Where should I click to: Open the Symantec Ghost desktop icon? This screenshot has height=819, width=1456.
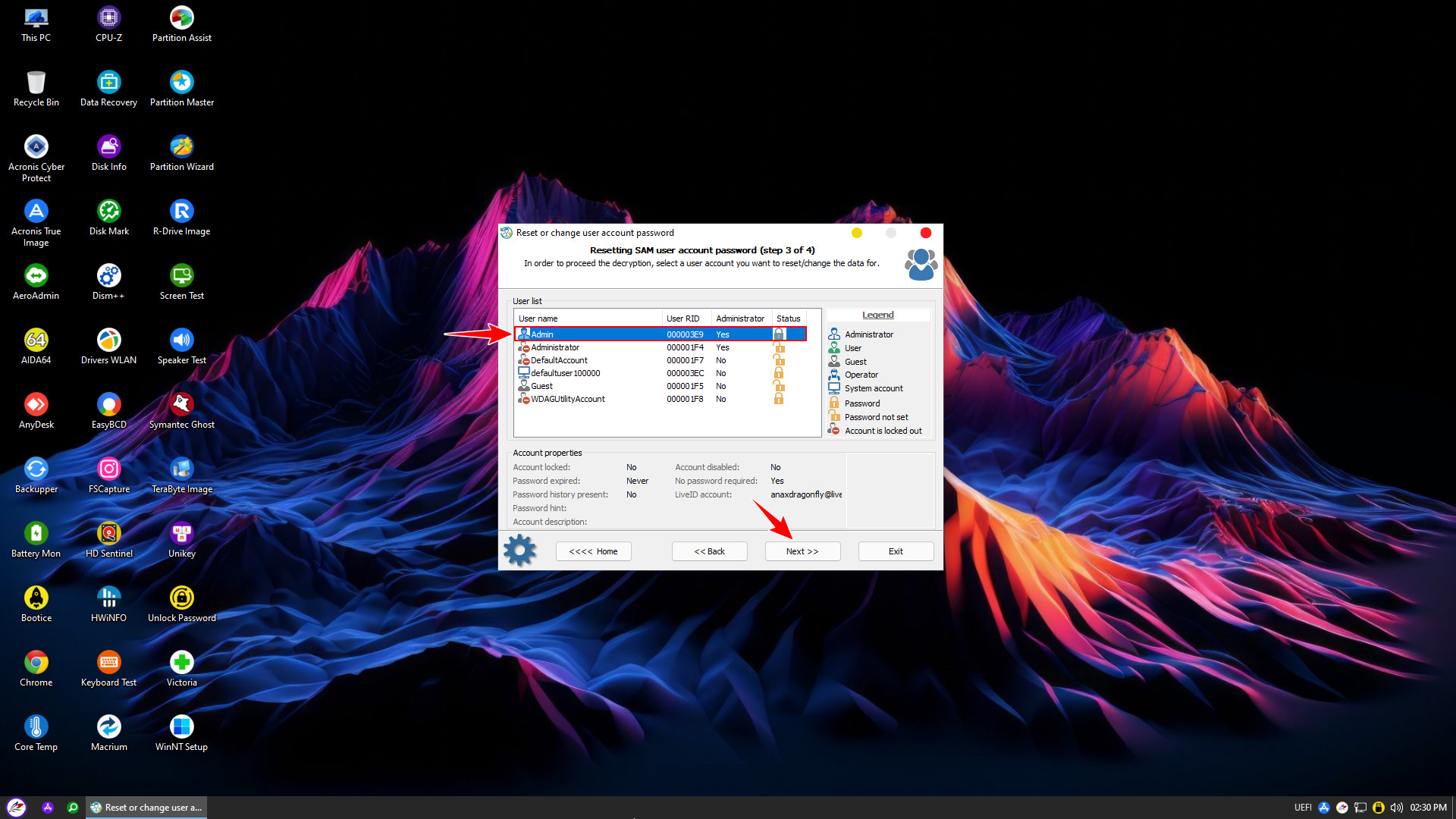pos(181,405)
